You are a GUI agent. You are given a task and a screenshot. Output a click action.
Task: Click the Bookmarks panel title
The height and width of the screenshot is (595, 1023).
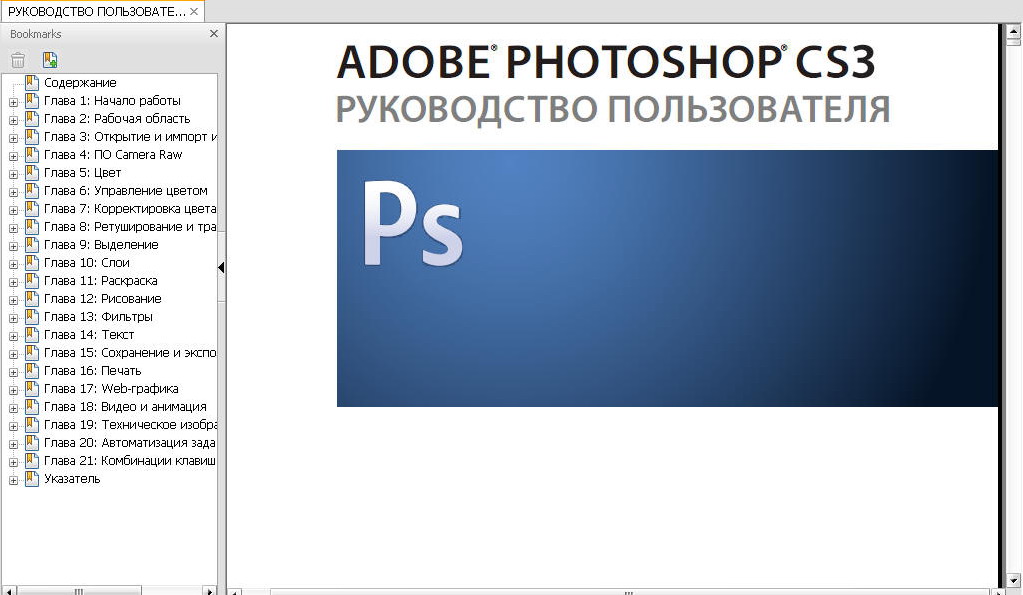click(x=36, y=34)
